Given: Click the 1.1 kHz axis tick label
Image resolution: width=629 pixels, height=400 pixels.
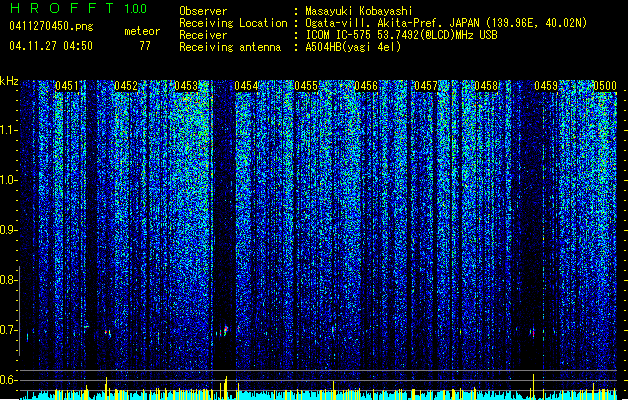Looking at the screenshot, I should (x=8, y=130).
